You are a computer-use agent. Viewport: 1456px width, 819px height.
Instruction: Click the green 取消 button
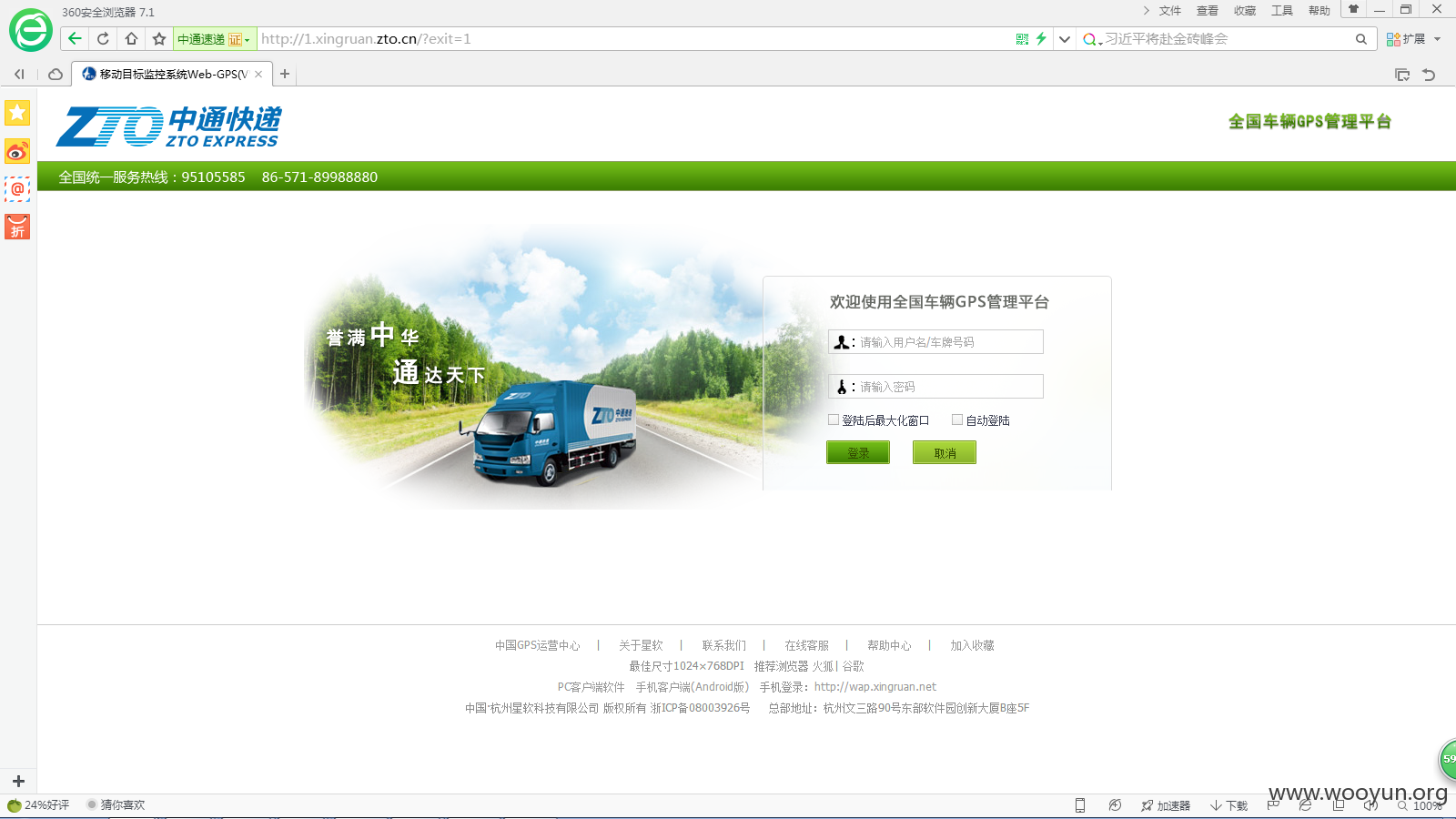point(945,452)
